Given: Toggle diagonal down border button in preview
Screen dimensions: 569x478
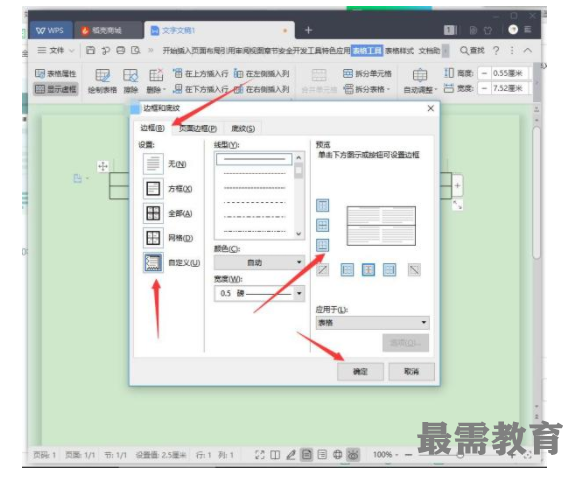Looking at the screenshot, I should (x=414, y=270).
